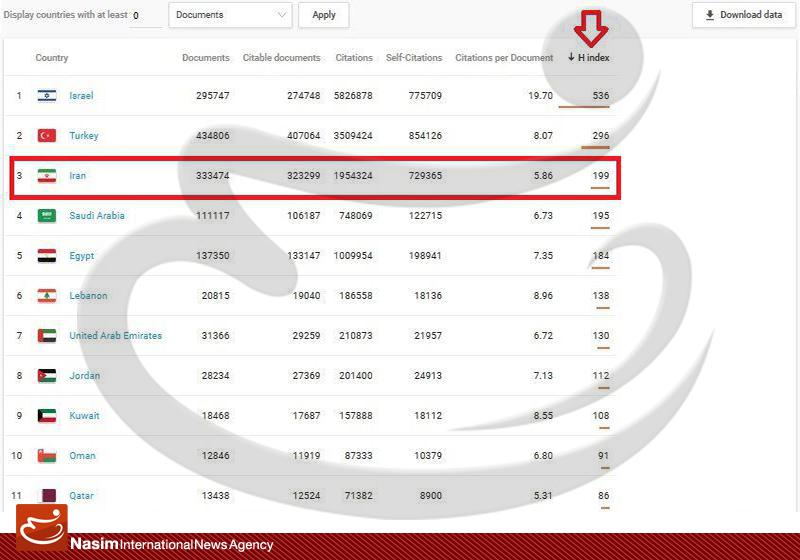Click the Turkey flag icon
Screen dimensions: 800x560
click(47, 136)
